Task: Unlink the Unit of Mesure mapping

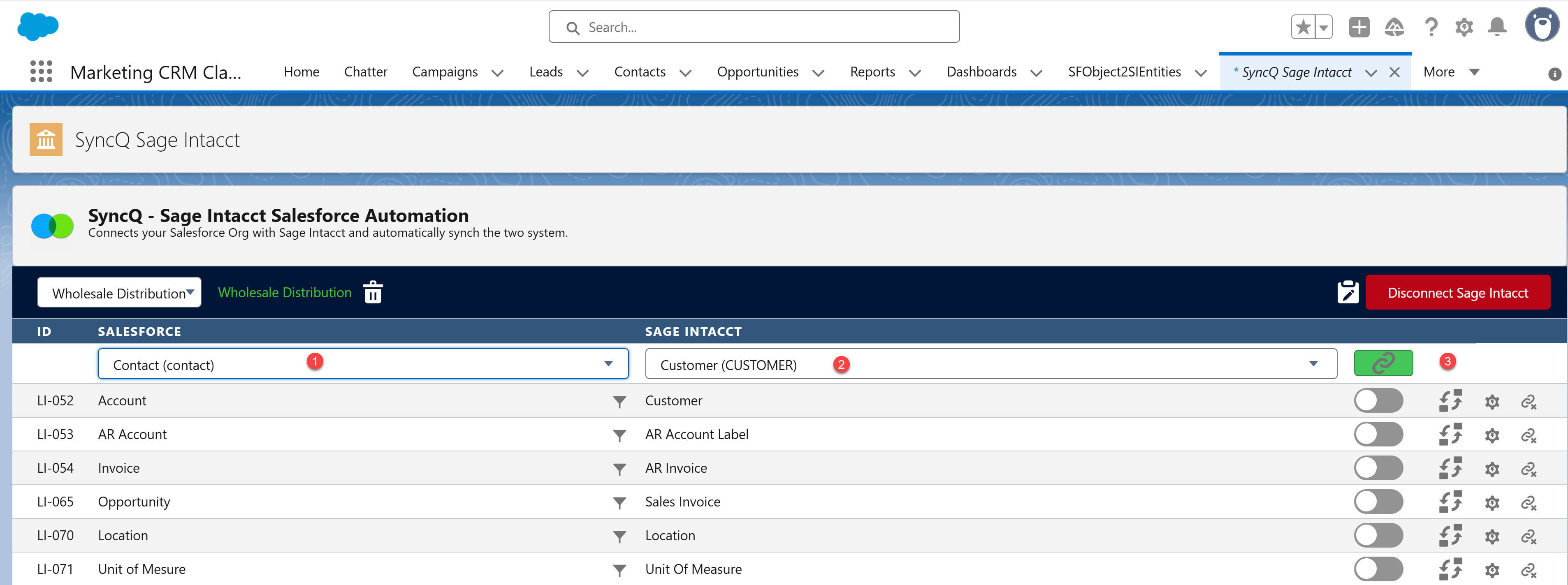Action: [x=1529, y=570]
